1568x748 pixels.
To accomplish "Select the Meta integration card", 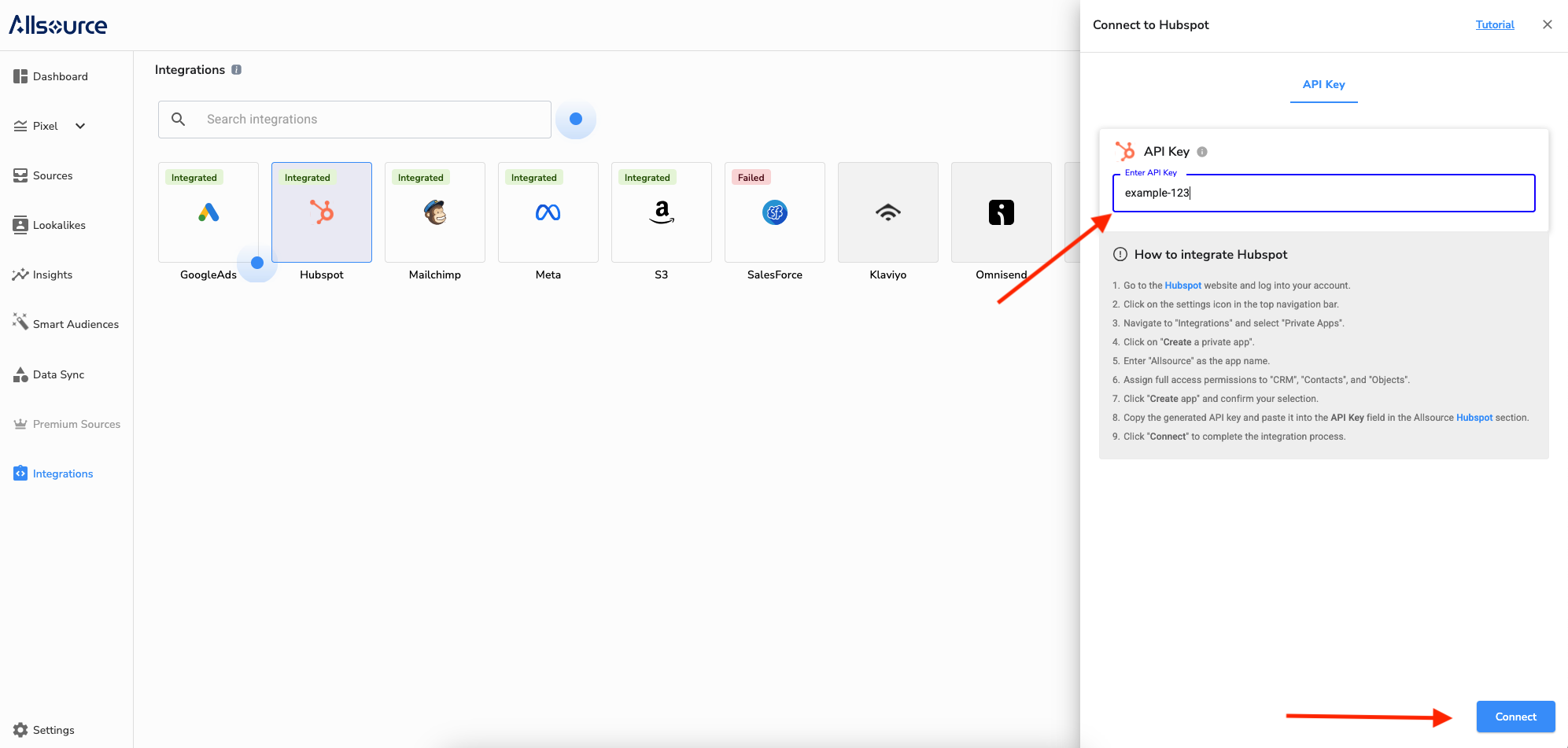I will (x=548, y=212).
